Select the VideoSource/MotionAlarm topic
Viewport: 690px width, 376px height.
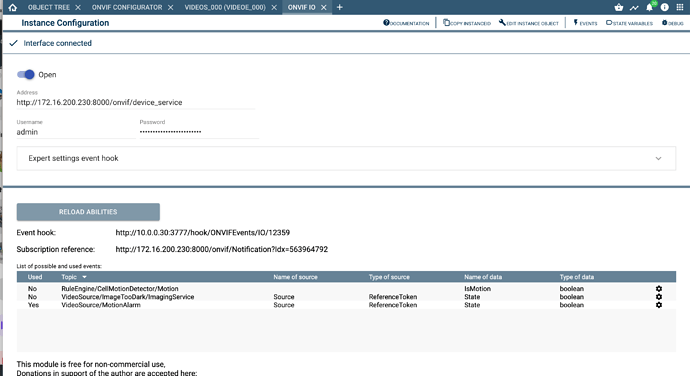click(101, 305)
